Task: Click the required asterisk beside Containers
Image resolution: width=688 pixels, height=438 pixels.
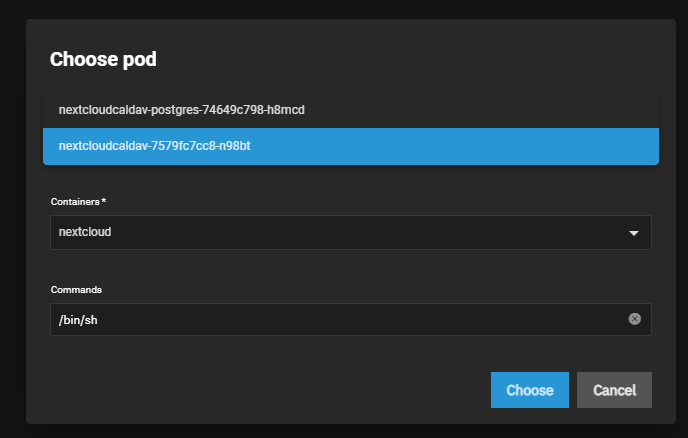Action: 104,201
